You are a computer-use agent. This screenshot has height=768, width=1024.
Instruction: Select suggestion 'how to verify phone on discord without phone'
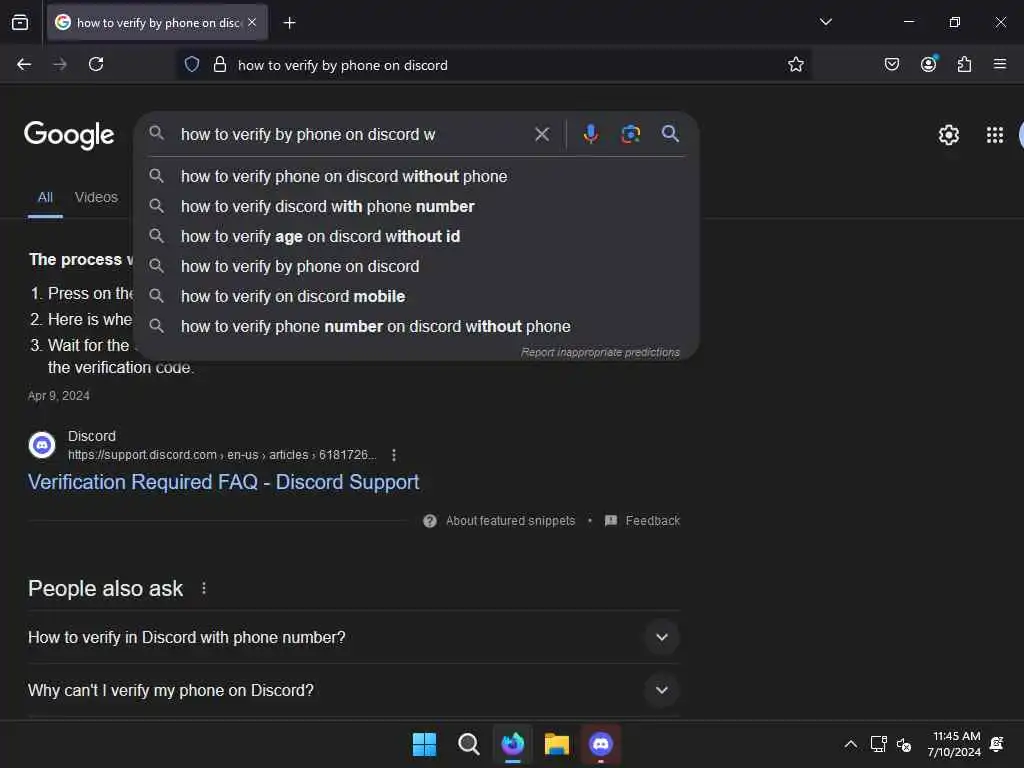pos(416,176)
